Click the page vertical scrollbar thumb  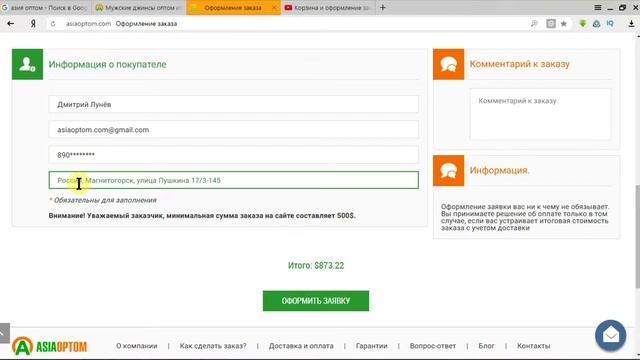[x=637, y=237]
